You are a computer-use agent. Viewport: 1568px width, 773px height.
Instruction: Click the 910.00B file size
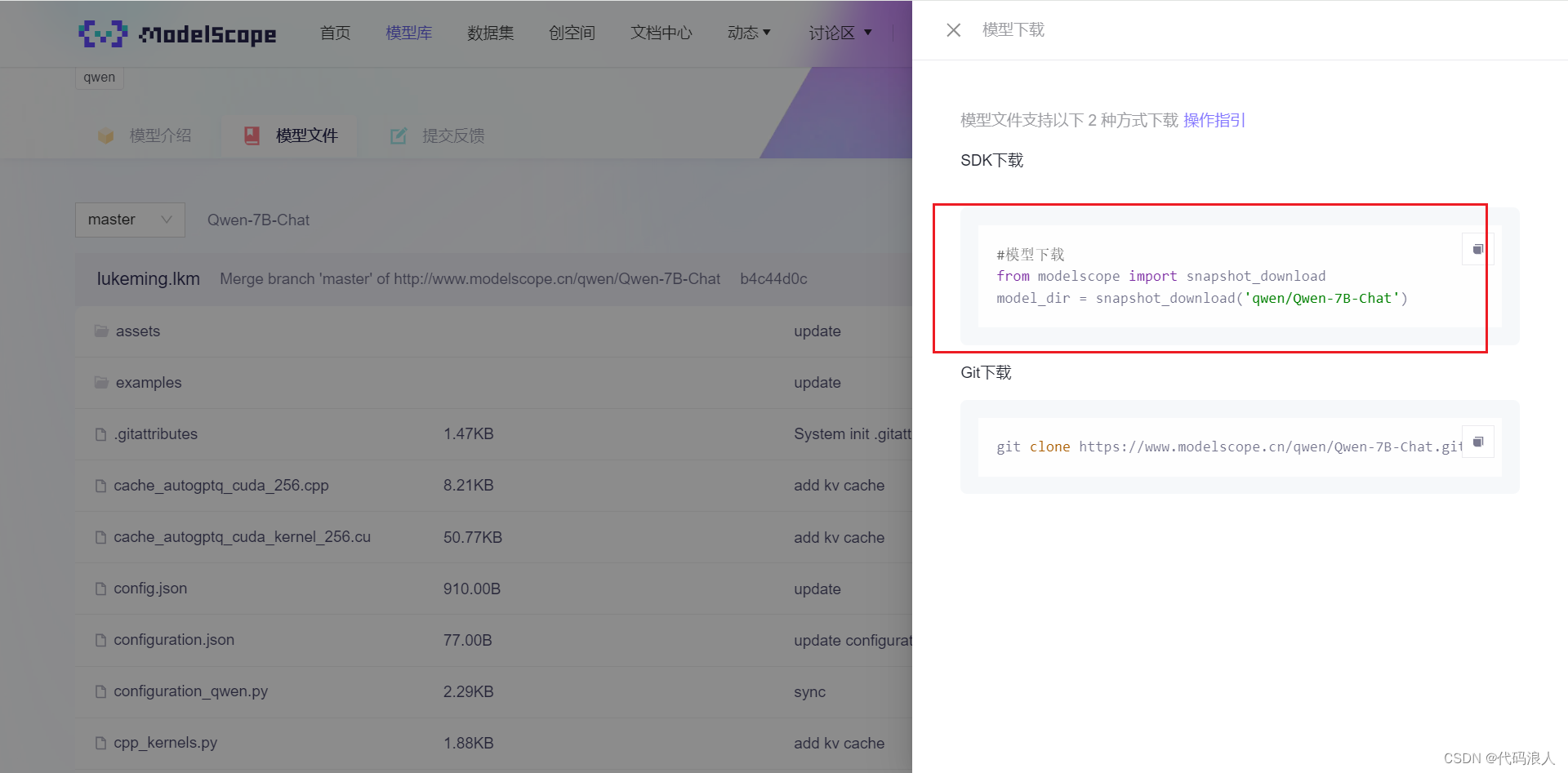(x=472, y=589)
